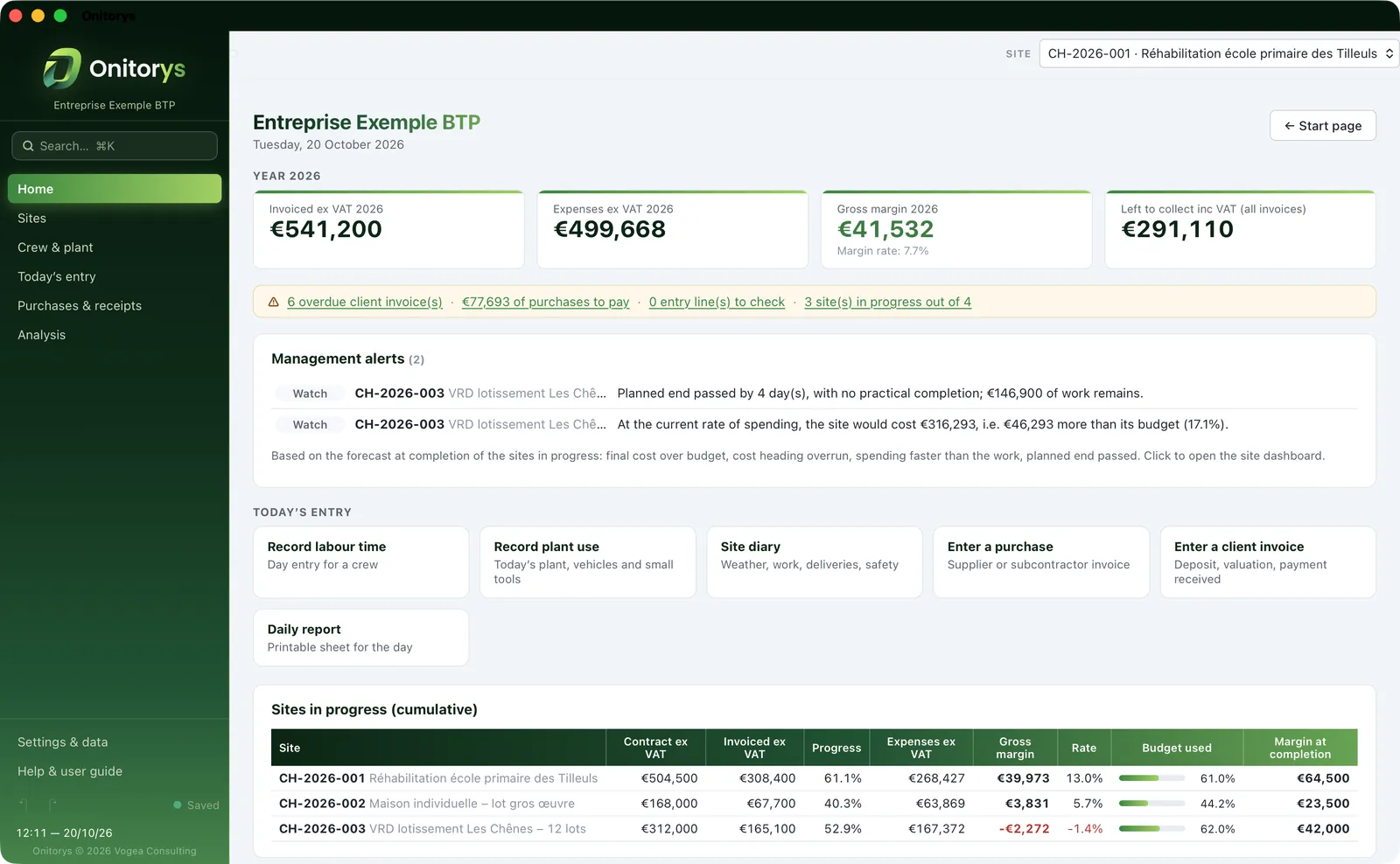Image resolution: width=1400 pixels, height=864 pixels.
Task: Click the green Saved status dot
Action: 178,805
